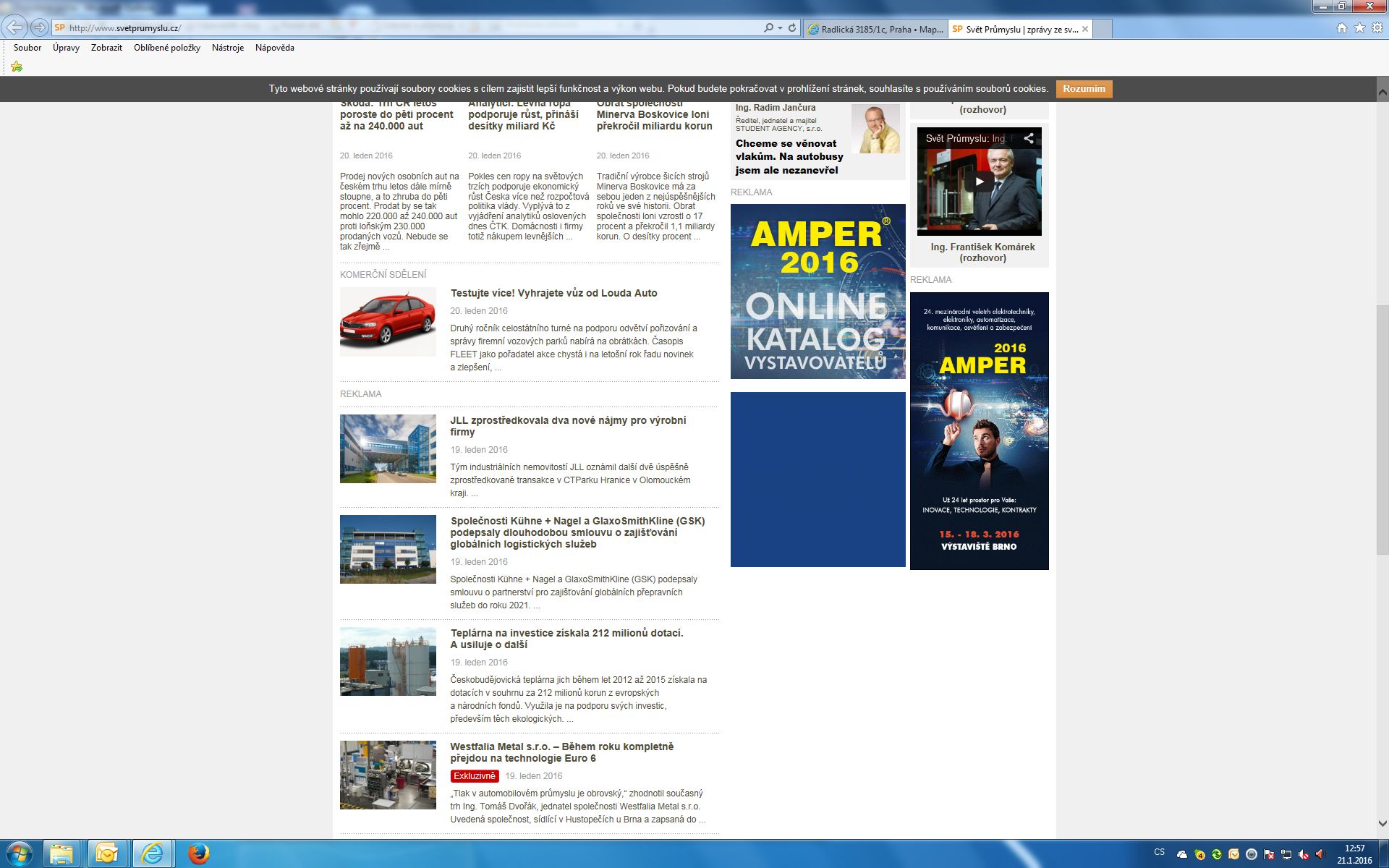This screenshot has height=868, width=1389.
Task: Switch to Radlická 3185/1c Praha Mapy tab
Action: point(875,30)
